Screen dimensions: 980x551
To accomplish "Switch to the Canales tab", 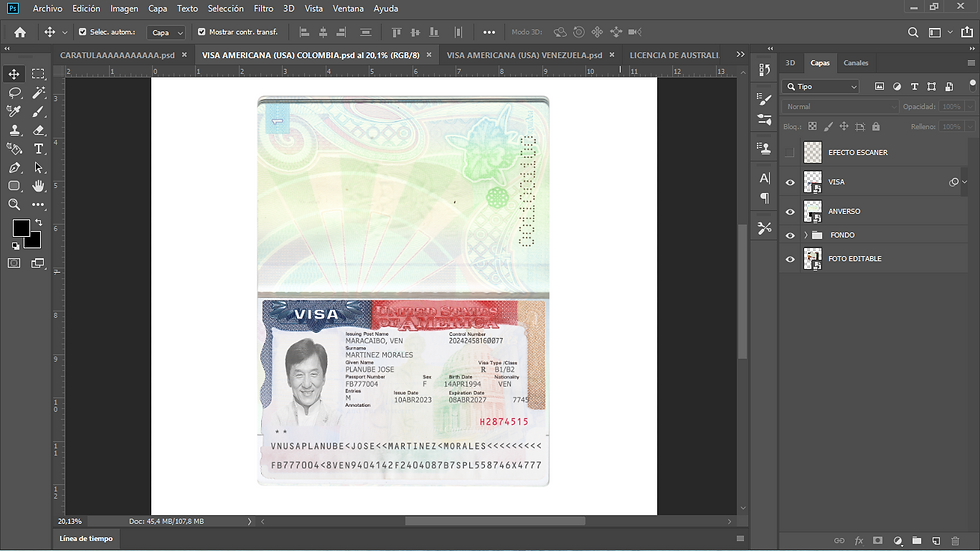I will tap(856, 63).
